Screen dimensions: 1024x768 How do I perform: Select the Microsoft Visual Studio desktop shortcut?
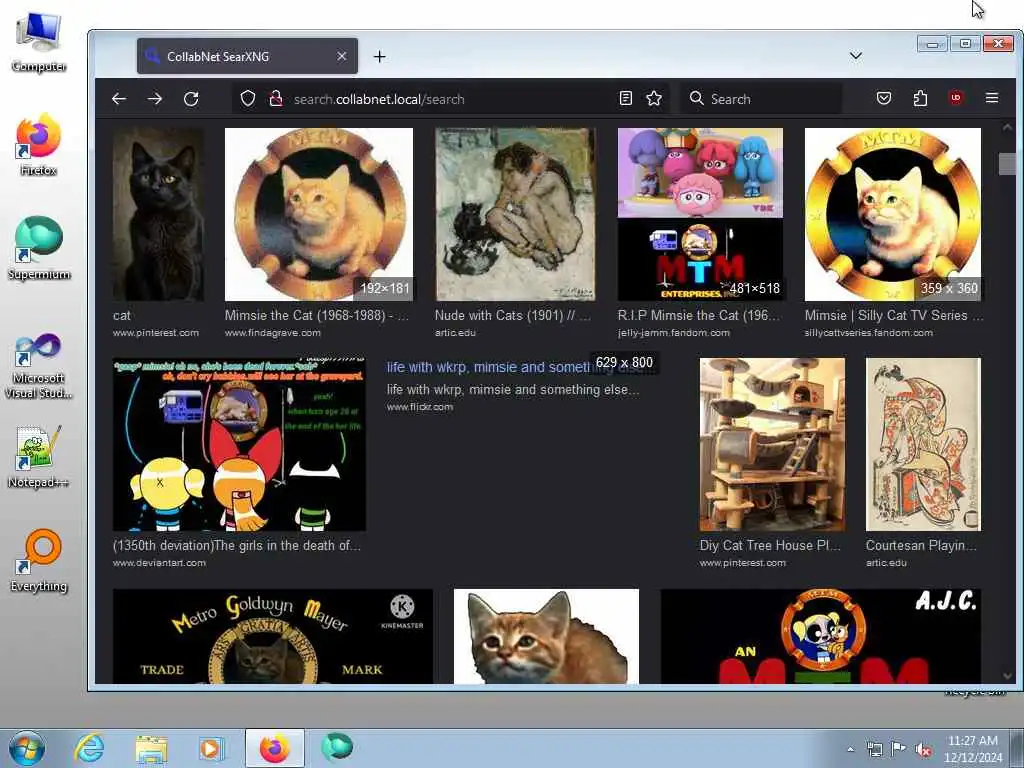coord(39,364)
